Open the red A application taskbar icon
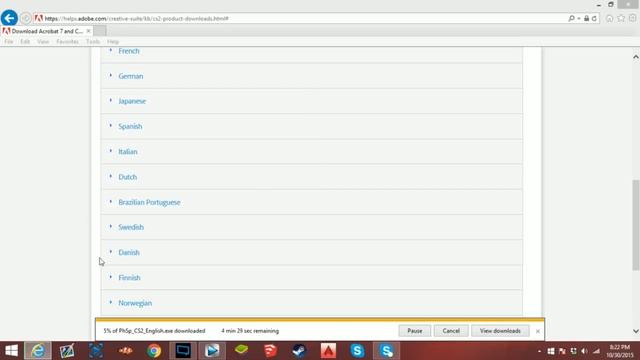This screenshot has width=640, height=360. click(328, 351)
